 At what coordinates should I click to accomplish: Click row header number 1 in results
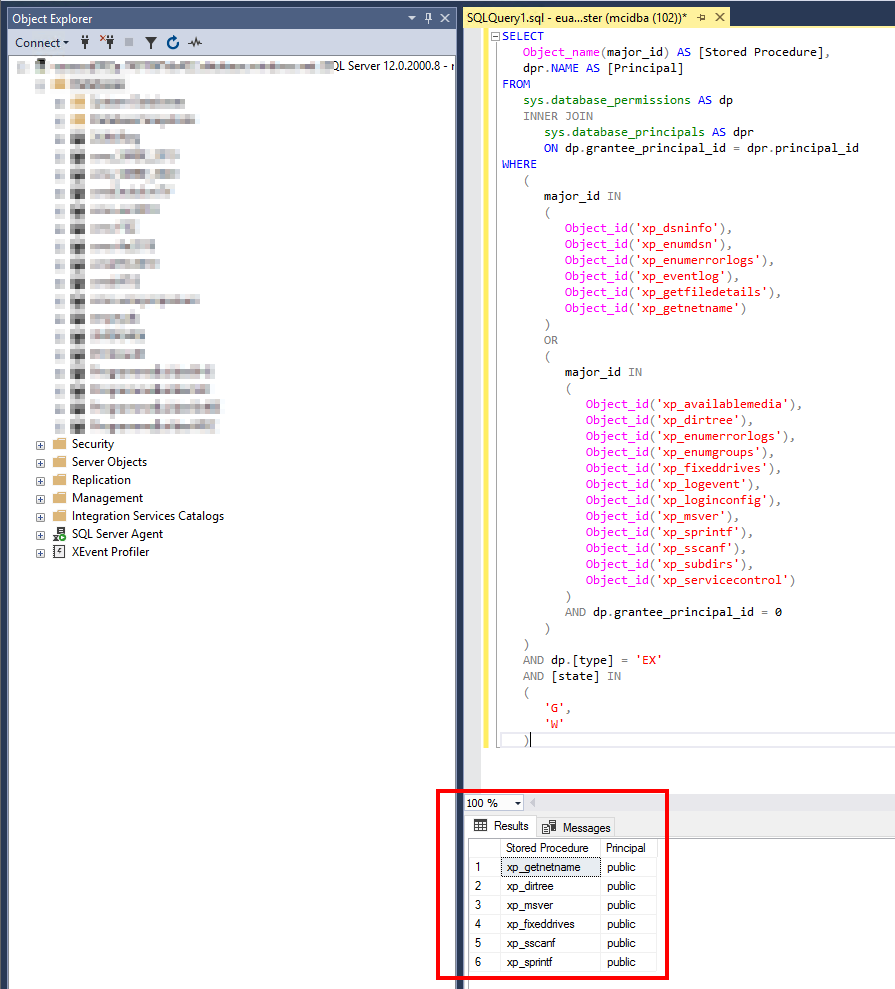(485, 867)
